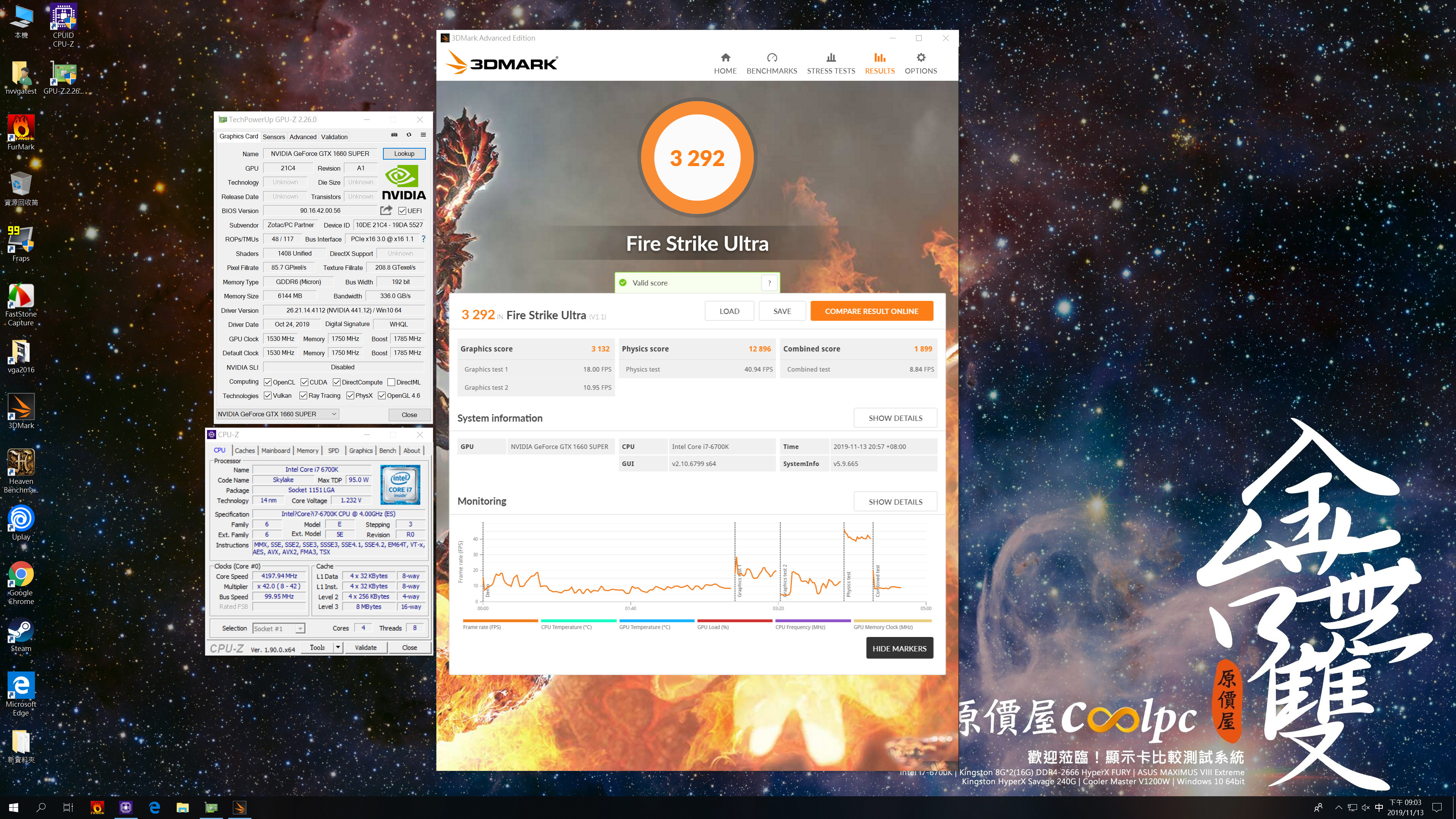The image size is (1456, 819).
Task: Toggle DirectCompute checkbox in GPU-Z
Action: [336, 382]
